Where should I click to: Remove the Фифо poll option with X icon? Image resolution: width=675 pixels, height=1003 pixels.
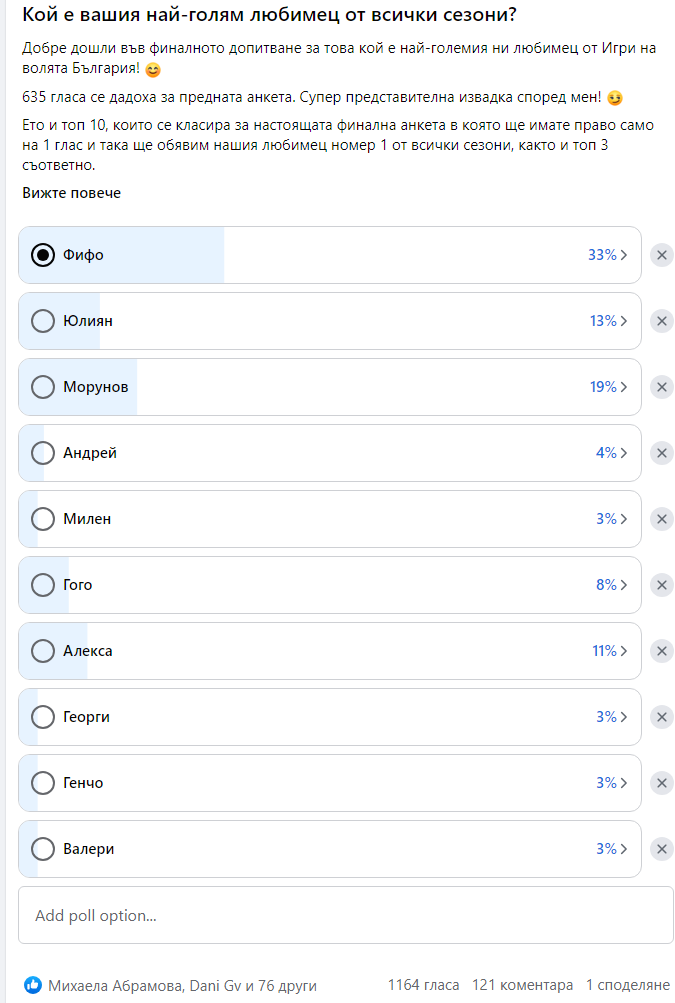[662, 255]
